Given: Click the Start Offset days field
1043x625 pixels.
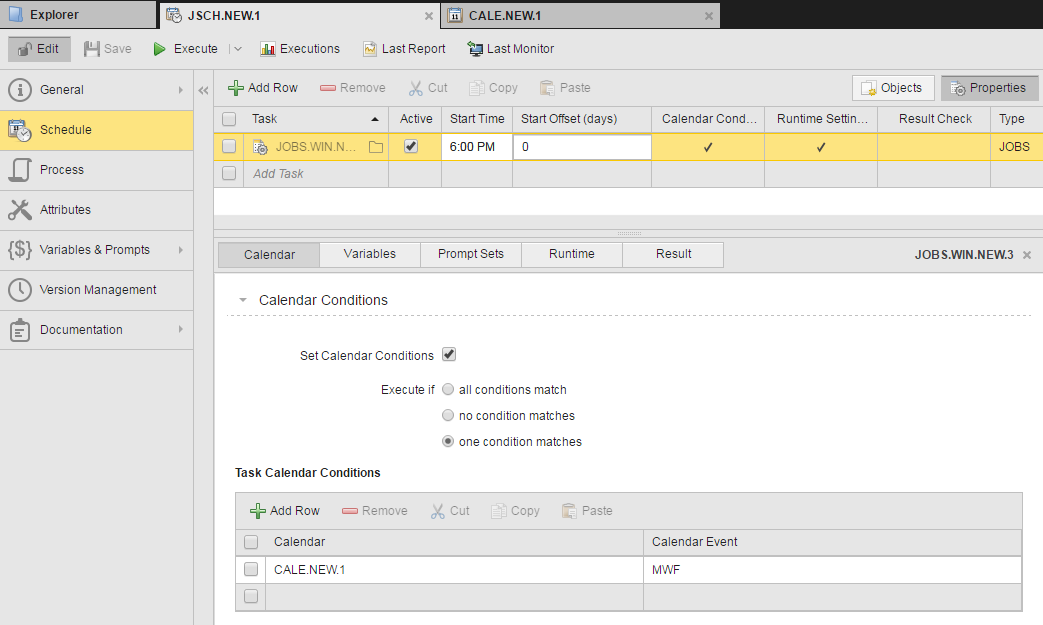Looking at the screenshot, I should pyautogui.click(x=582, y=147).
